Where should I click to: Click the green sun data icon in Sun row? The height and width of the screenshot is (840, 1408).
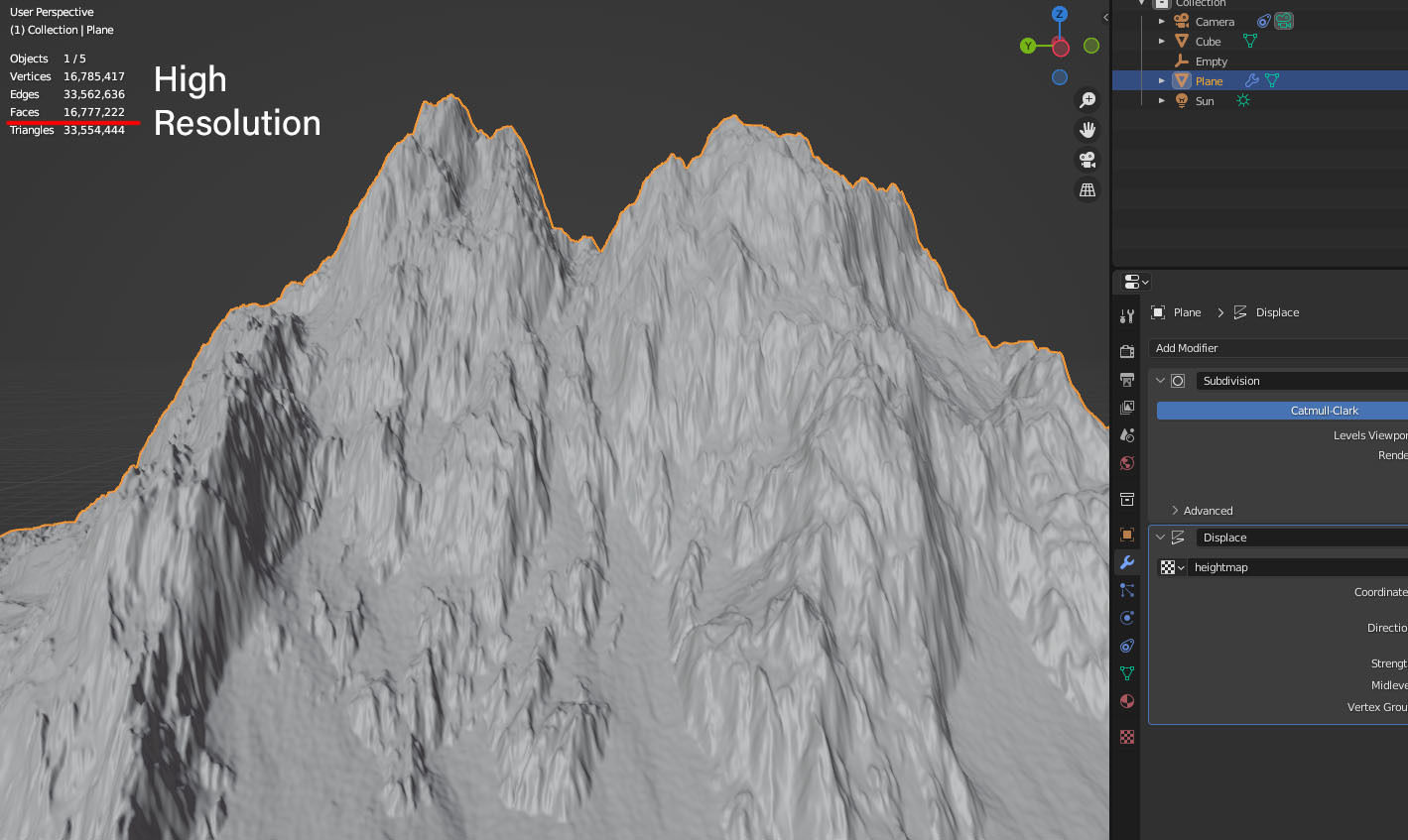(1242, 100)
